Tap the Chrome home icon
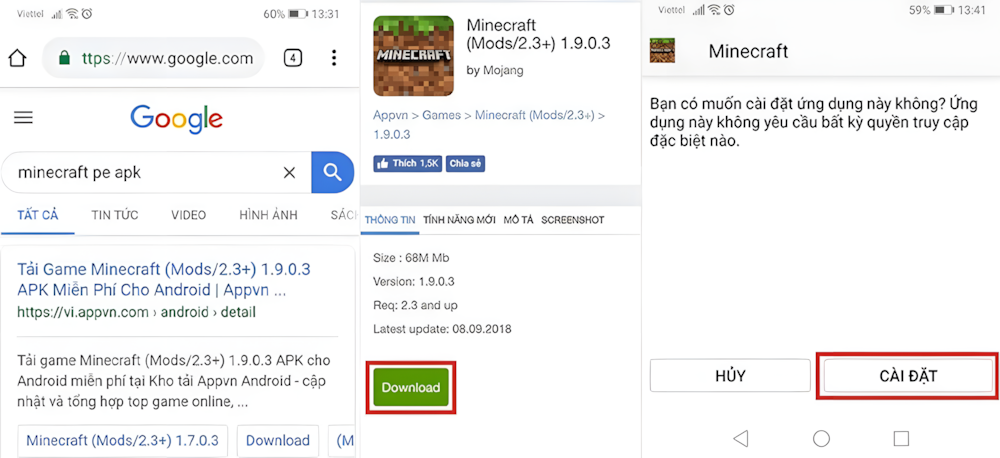1000x458 pixels. pyautogui.click(x=17, y=59)
